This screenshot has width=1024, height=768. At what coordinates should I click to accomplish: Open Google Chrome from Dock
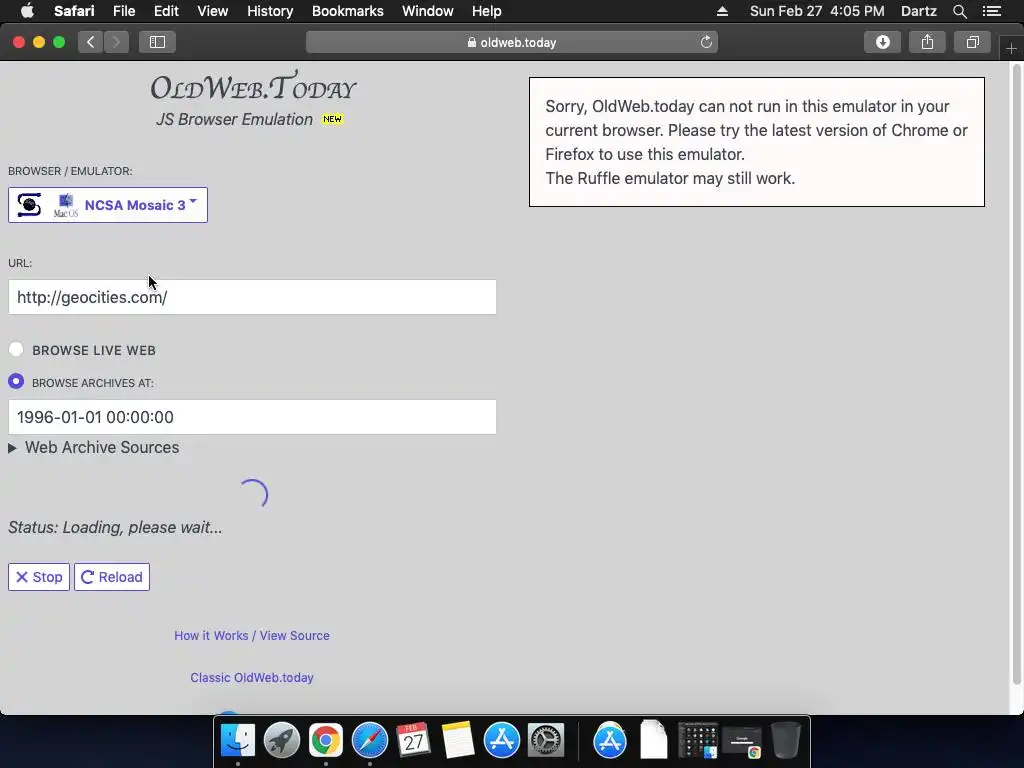click(325, 740)
